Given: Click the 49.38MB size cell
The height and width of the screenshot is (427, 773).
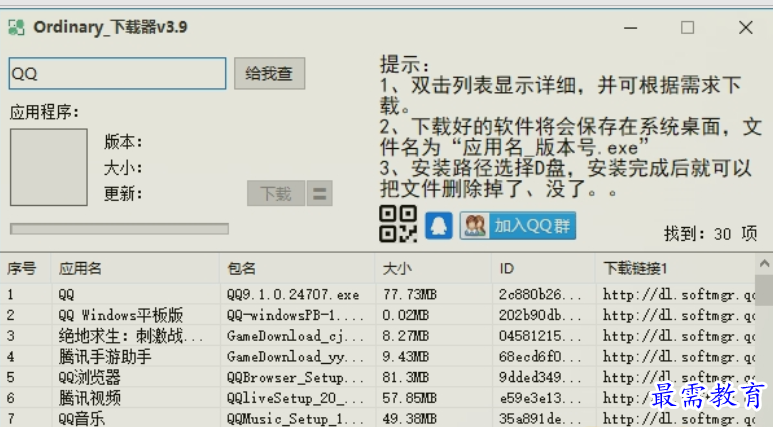Looking at the screenshot, I should 410,419.
